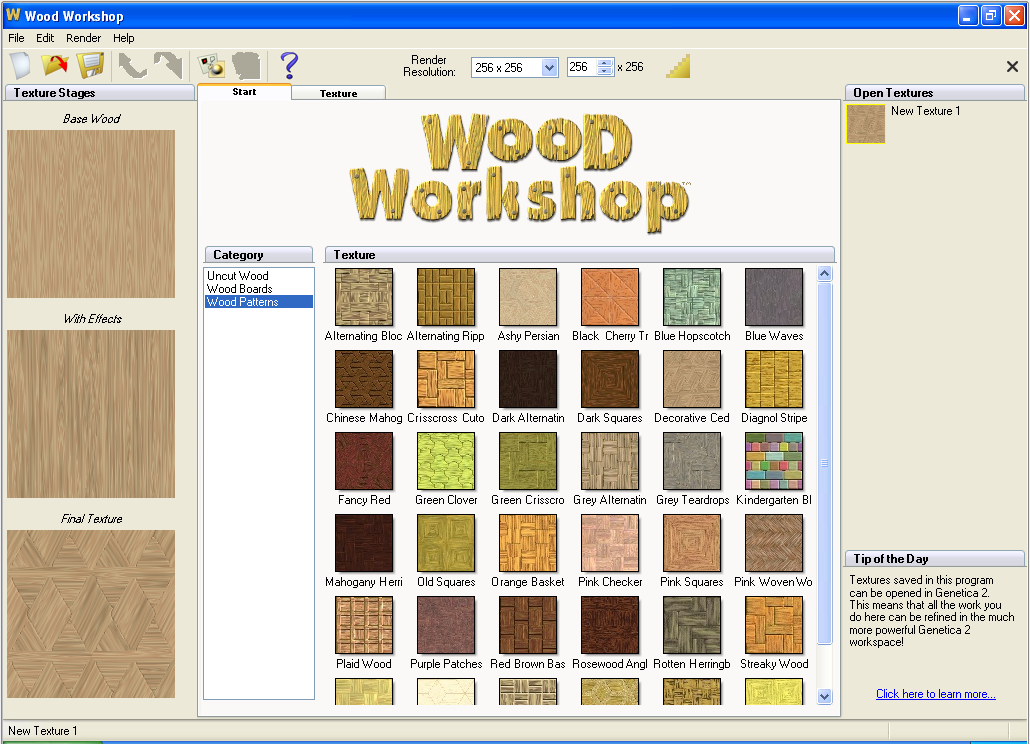Select the Wood Patterns category
The height and width of the screenshot is (744, 1030).
coord(259,302)
